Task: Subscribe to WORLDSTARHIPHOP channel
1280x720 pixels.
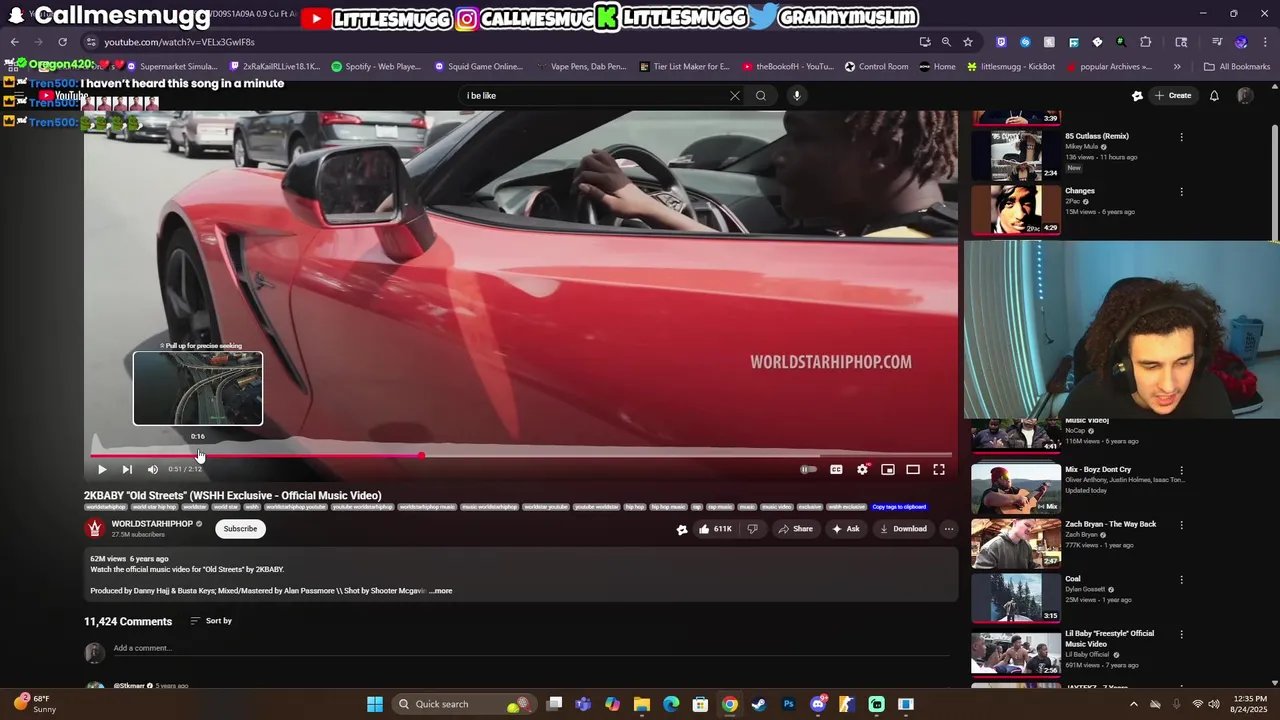Action: click(x=240, y=528)
